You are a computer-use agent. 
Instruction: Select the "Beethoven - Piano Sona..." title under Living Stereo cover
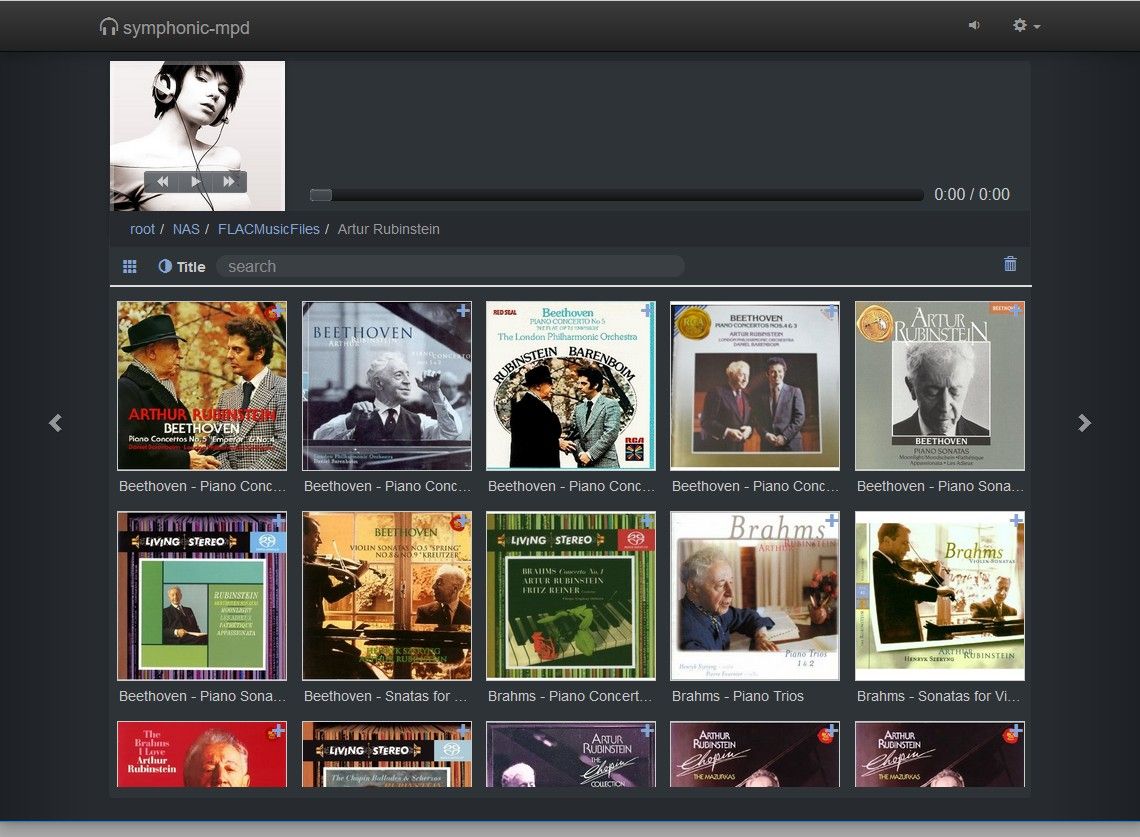click(x=202, y=696)
